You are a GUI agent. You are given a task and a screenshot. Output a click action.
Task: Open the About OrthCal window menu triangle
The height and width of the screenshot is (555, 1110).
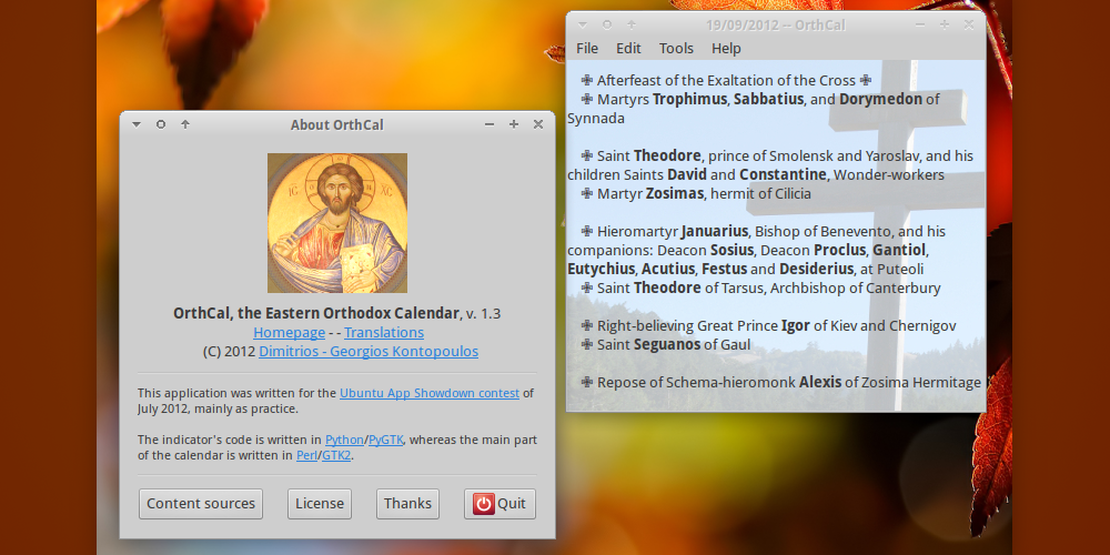point(137,124)
